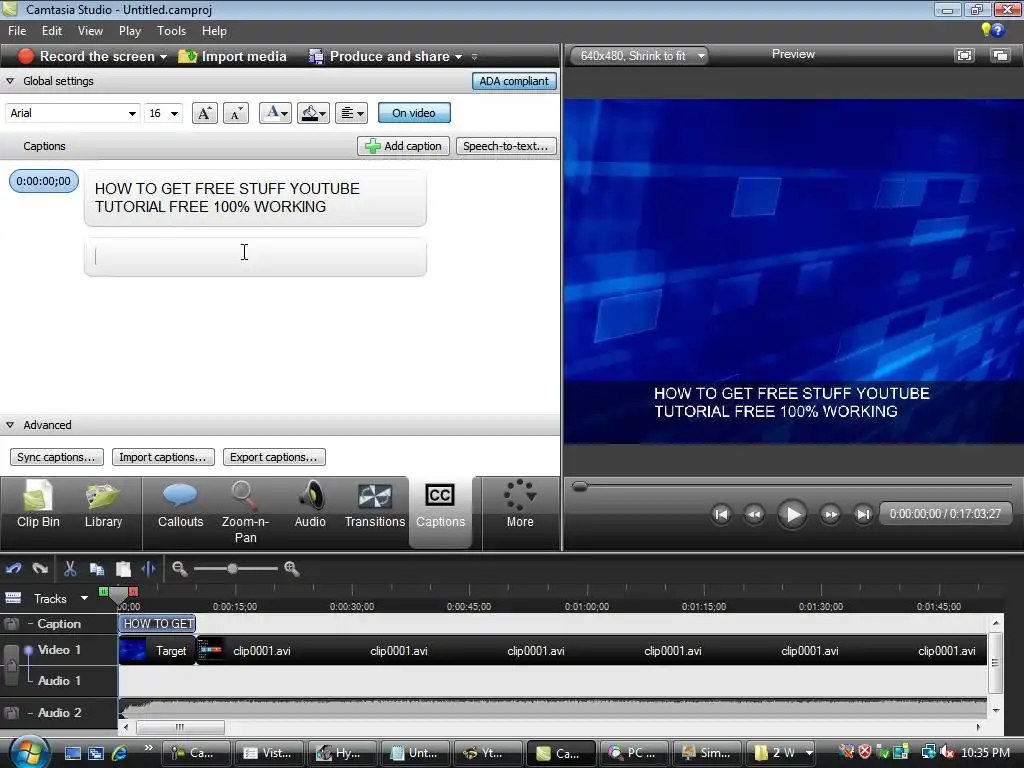Click the Paste clipboard icon
The height and width of the screenshot is (768, 1024).
(123, 569)
